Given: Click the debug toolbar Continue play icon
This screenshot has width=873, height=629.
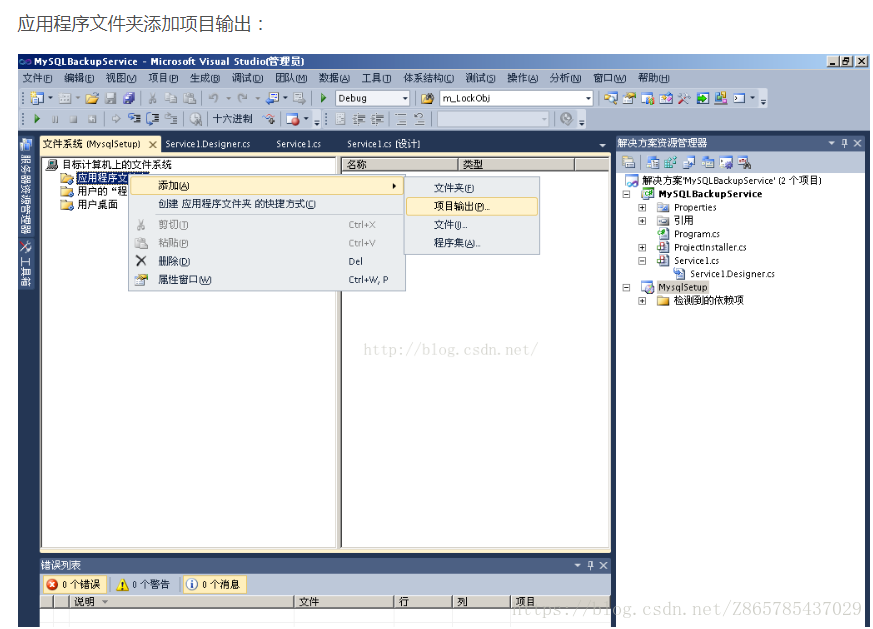Looking at the screenshot, I should 37,119.
